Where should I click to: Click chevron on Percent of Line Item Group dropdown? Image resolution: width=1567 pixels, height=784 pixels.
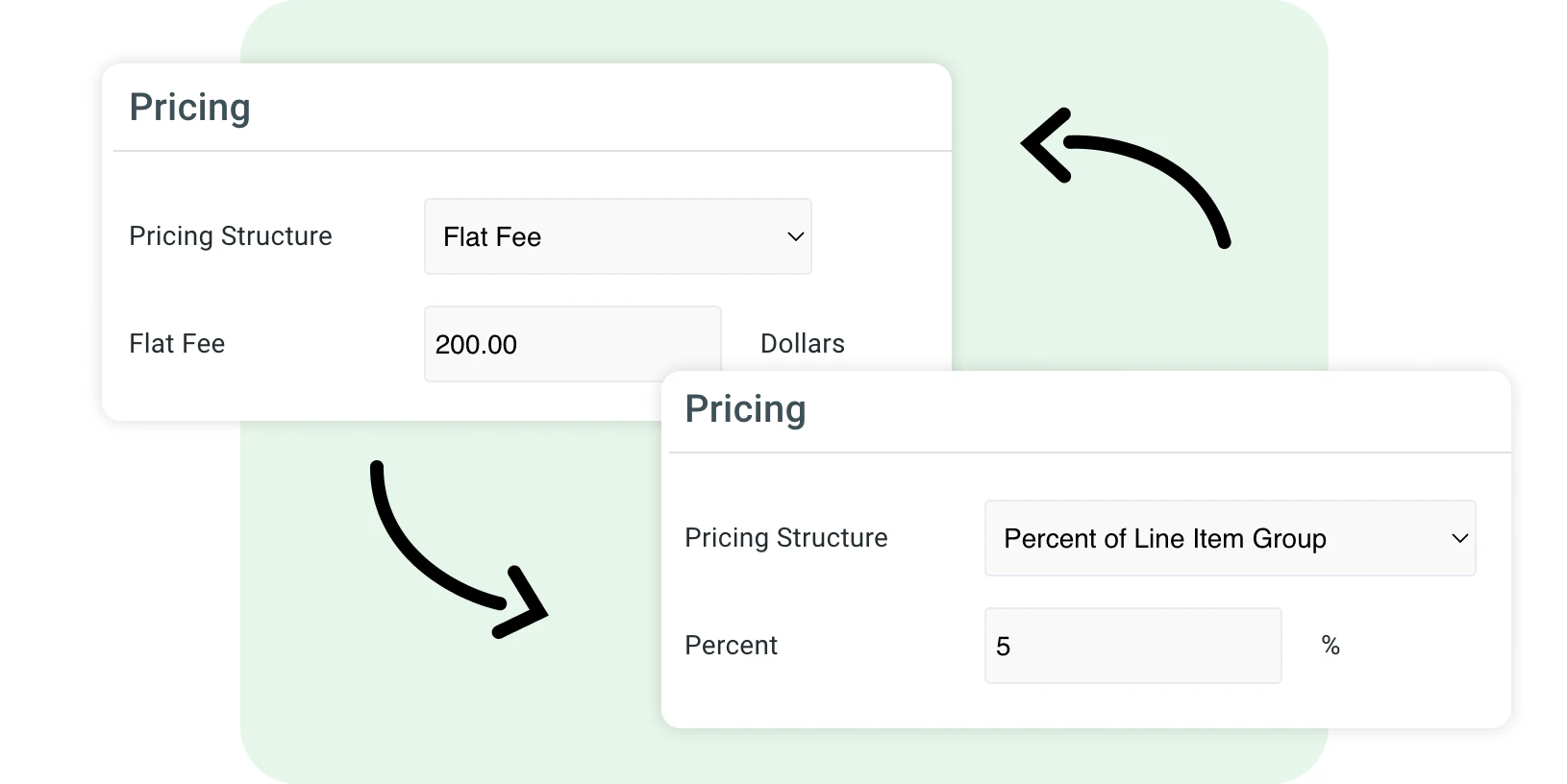point(1459,538)
